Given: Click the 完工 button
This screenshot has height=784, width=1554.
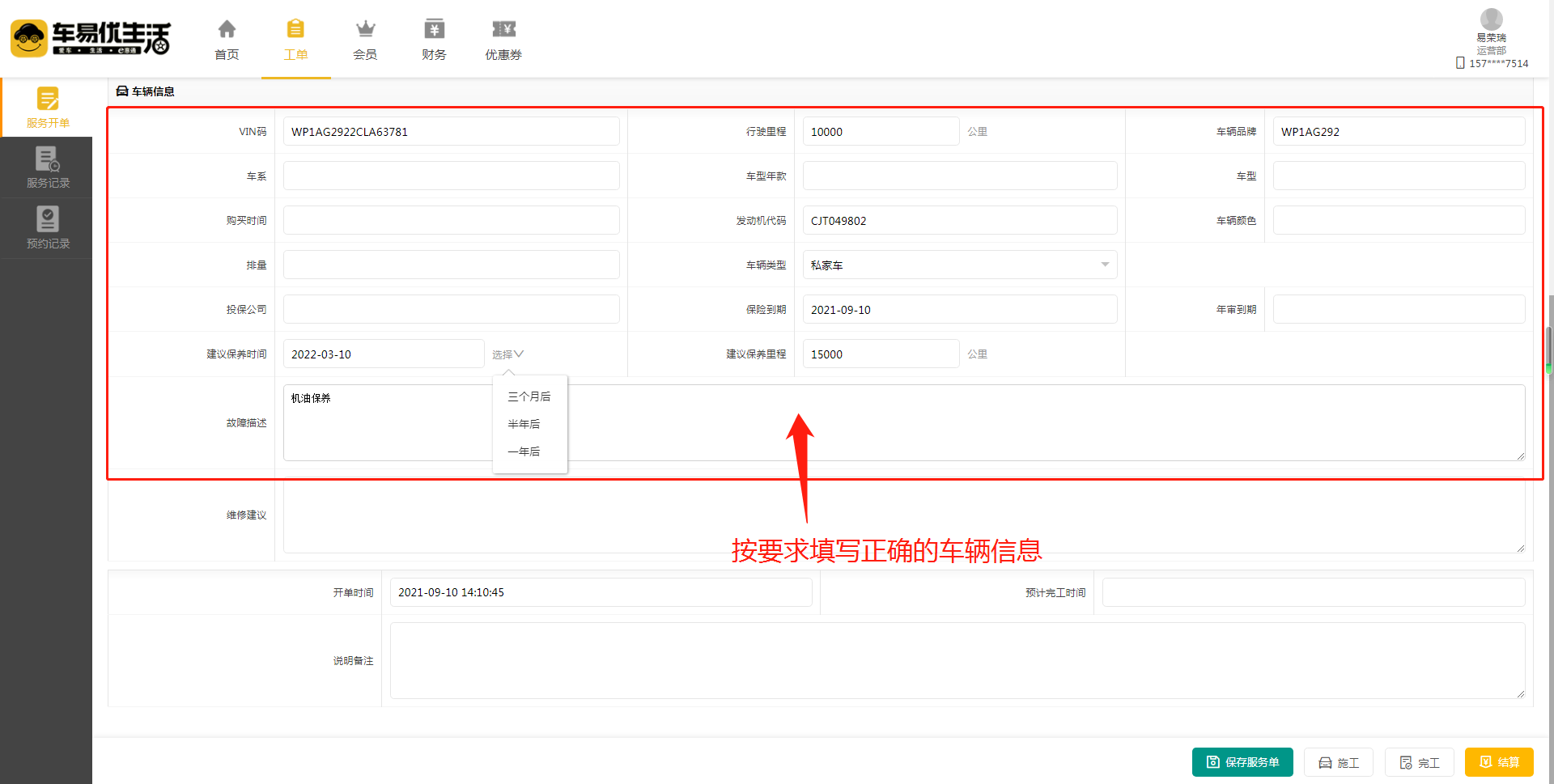Looking at the screenshot, I should pos(1420,762).
